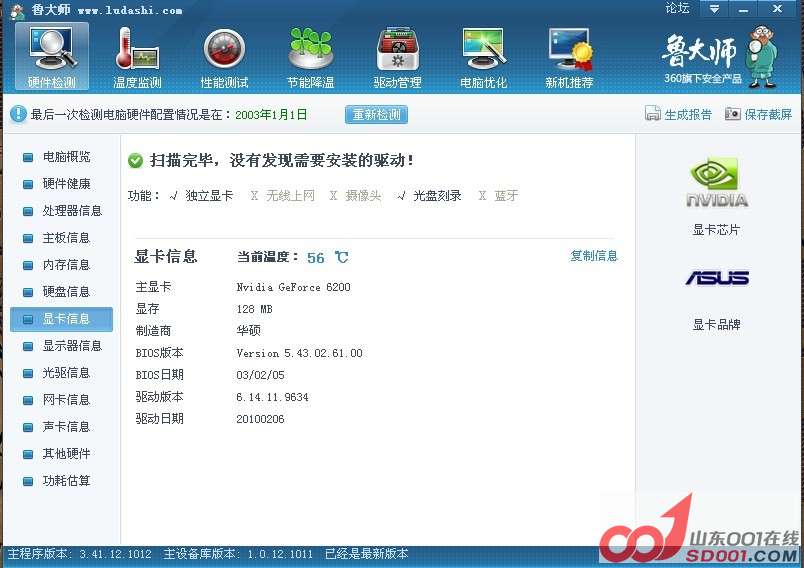The width and height of the screenshot is (804, 568).
Task: Select 硬盘信息 in the sidebar
Action: click(x=66, y=292)
